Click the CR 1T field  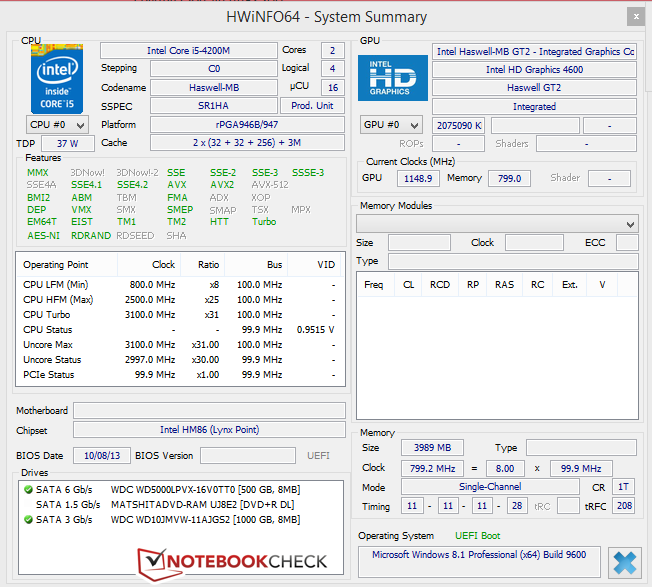[623, 486]
